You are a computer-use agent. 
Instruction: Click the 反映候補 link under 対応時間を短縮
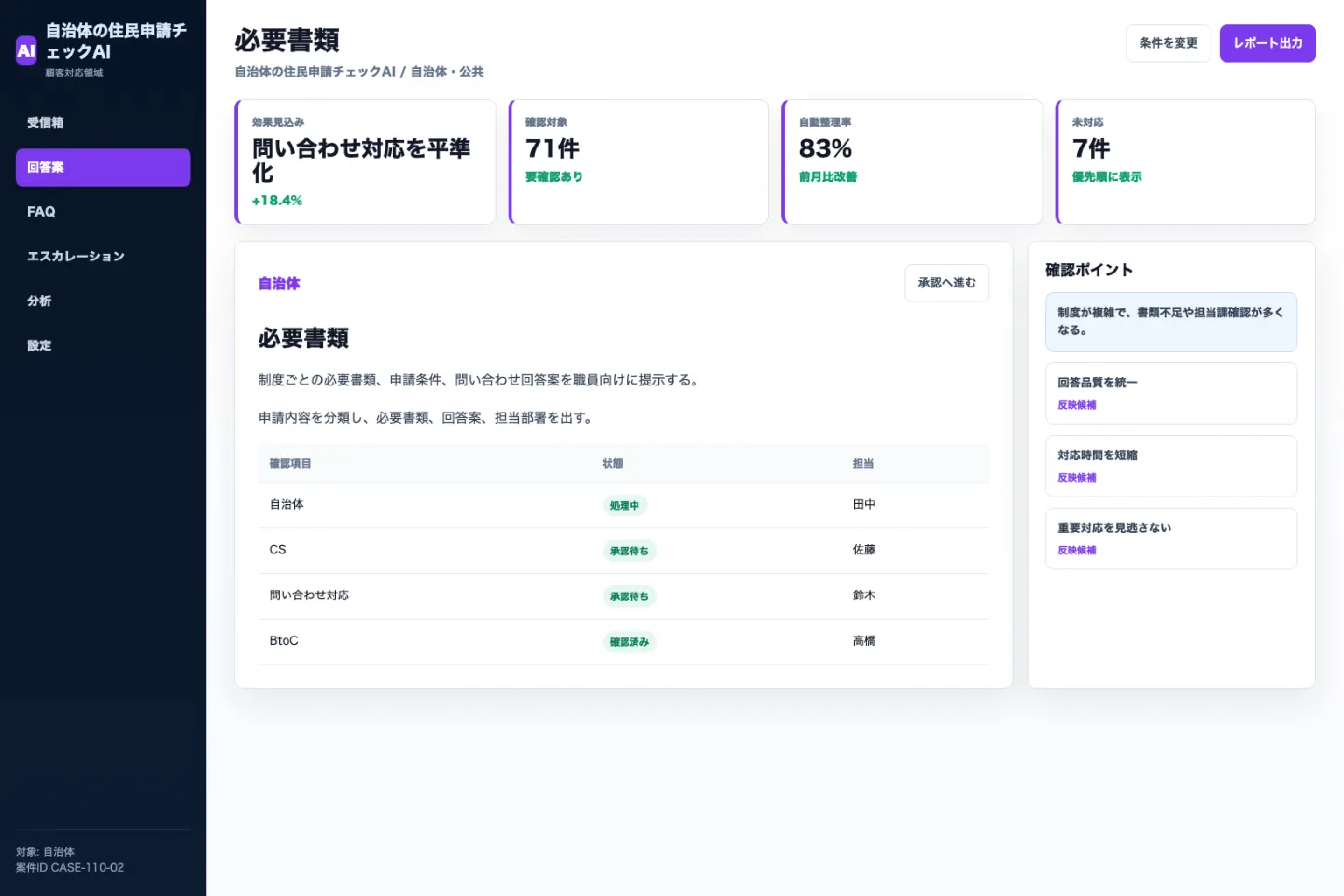(1077, 478)
